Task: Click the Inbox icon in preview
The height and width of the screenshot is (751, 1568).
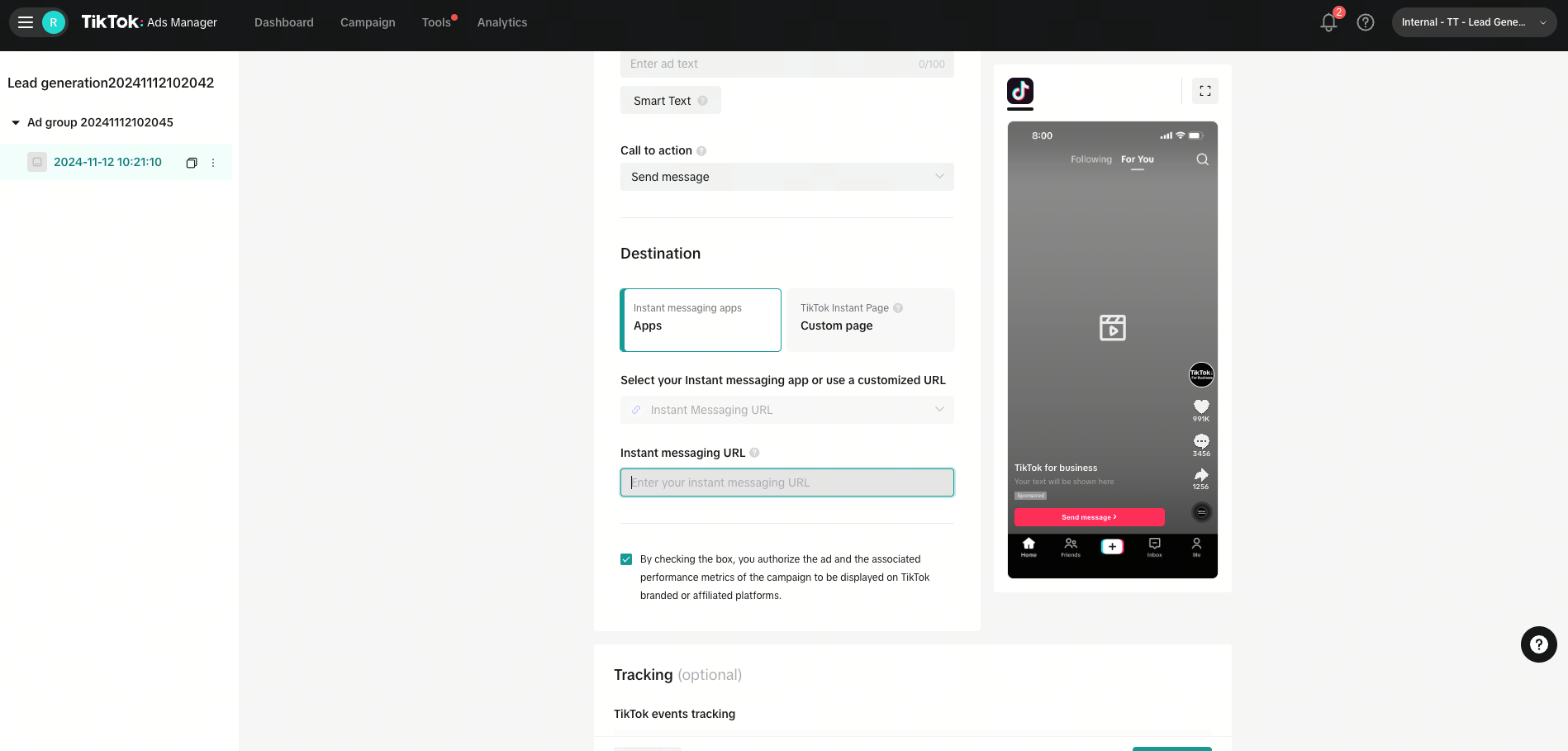Action: pyautogui.click(x=1154, y=548)
